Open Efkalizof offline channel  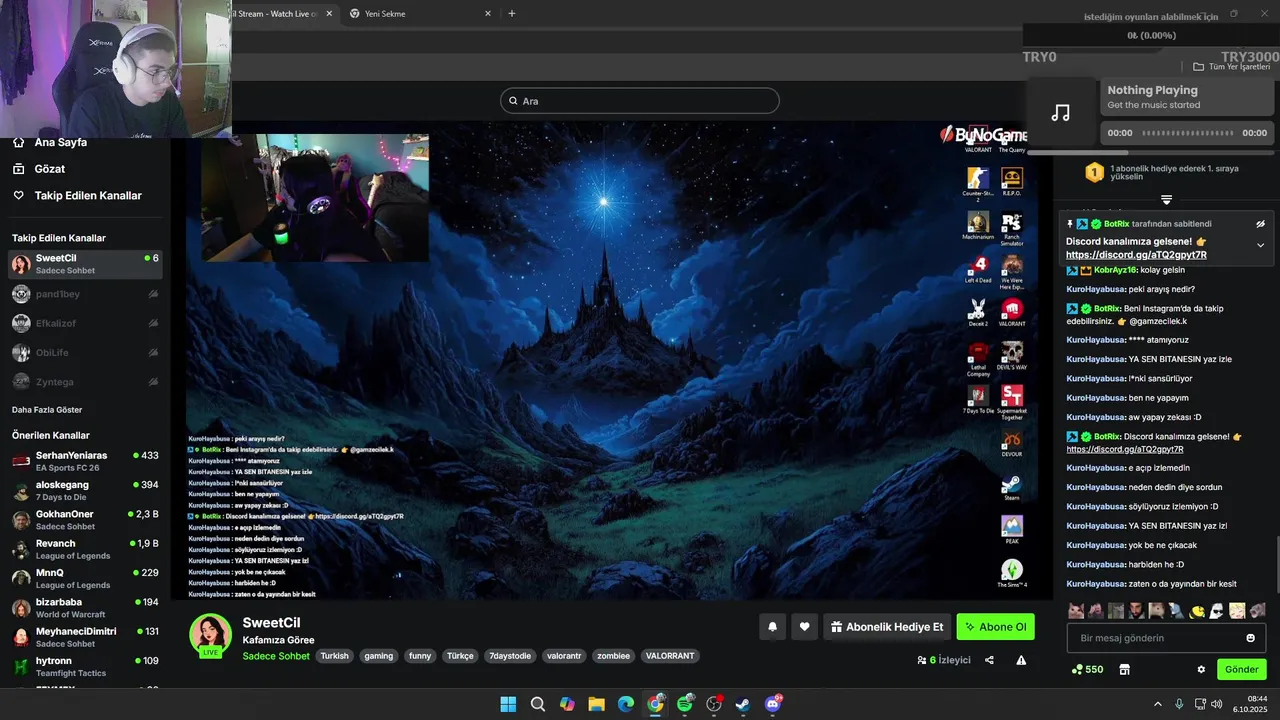click(85, 323)
